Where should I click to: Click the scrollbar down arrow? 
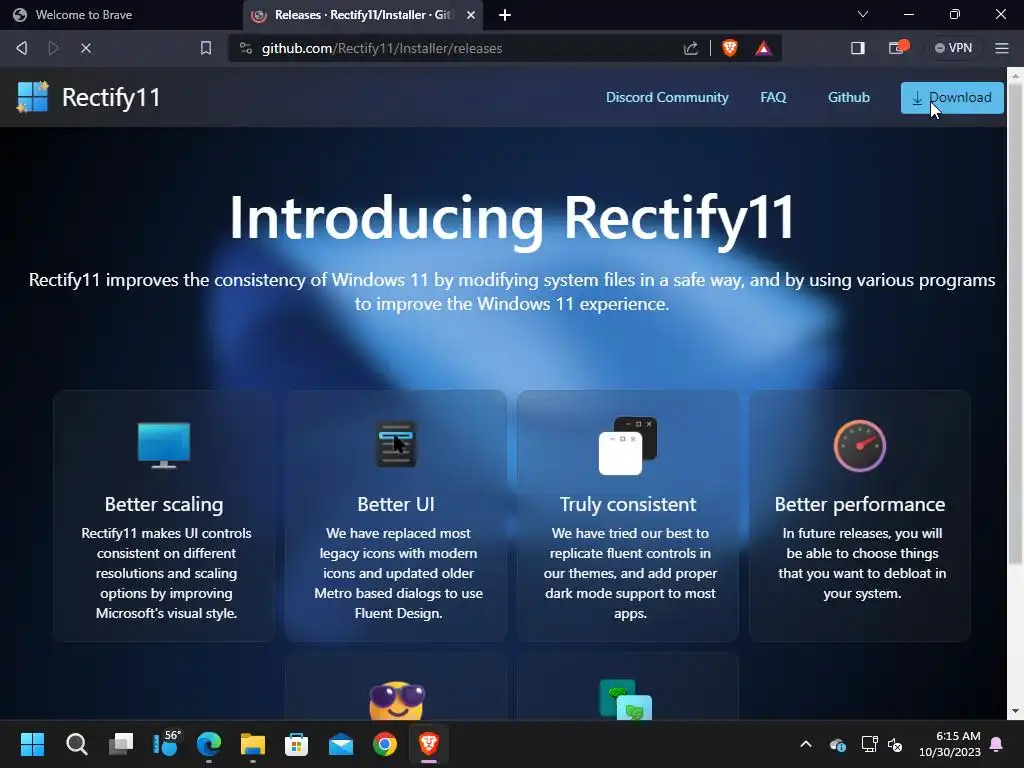1015,711
